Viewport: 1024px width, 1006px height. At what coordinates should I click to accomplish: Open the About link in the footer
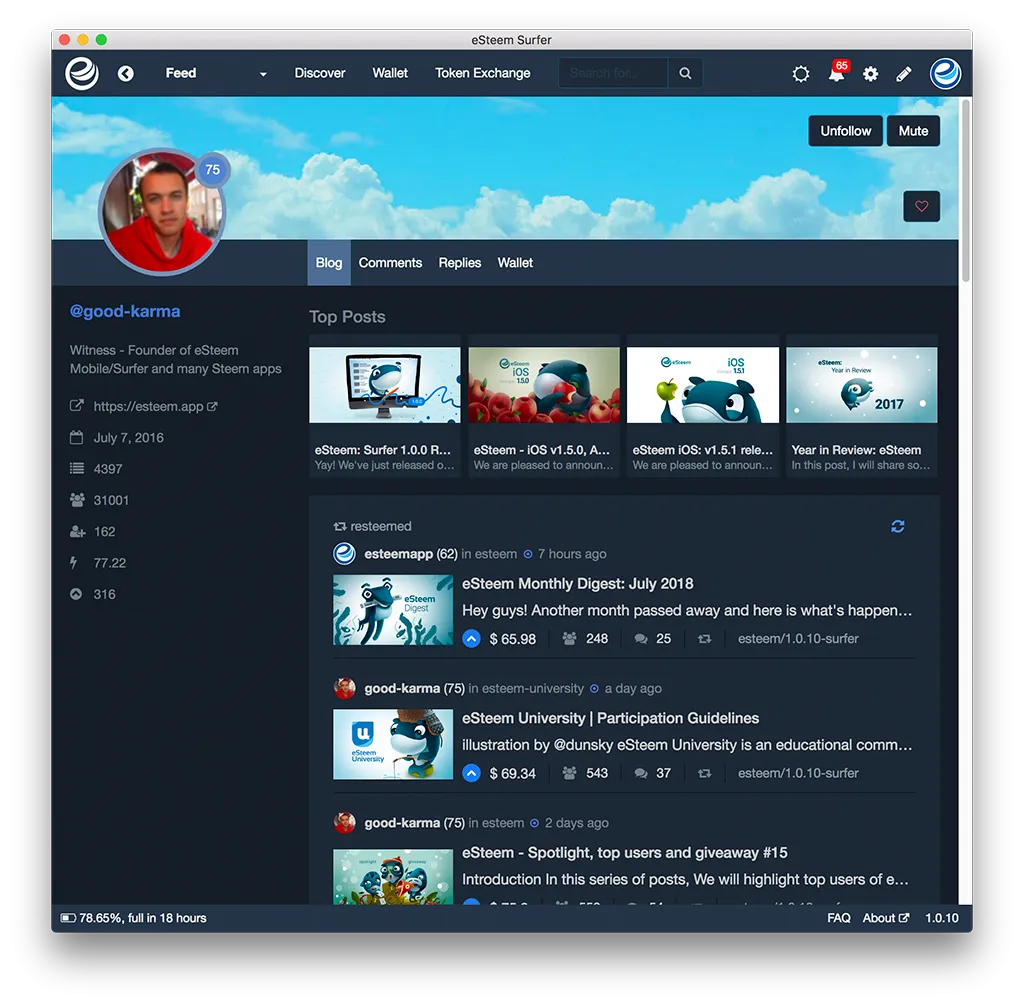(x=886, y=918)
